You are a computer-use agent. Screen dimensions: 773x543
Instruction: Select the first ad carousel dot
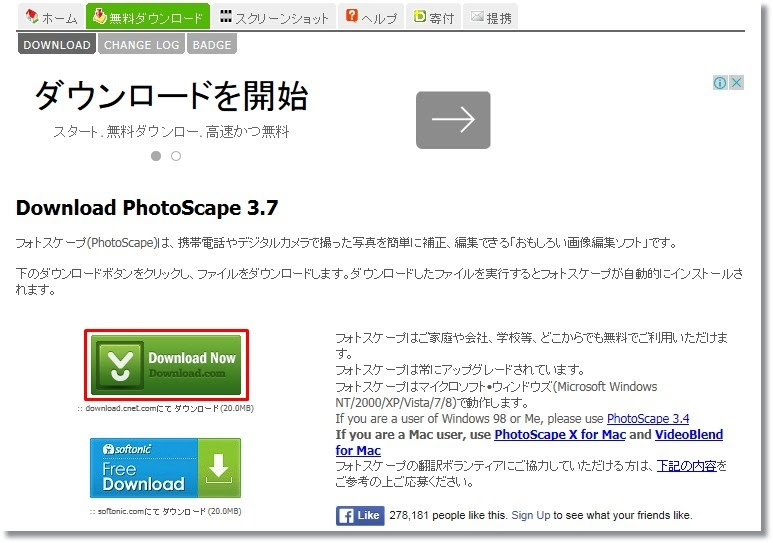coord(156,156)
